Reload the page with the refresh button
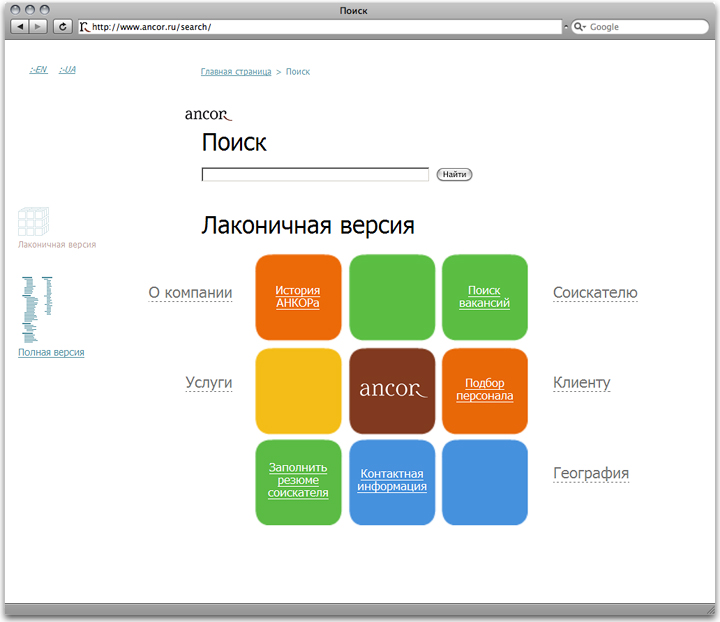 pos(63,27)
